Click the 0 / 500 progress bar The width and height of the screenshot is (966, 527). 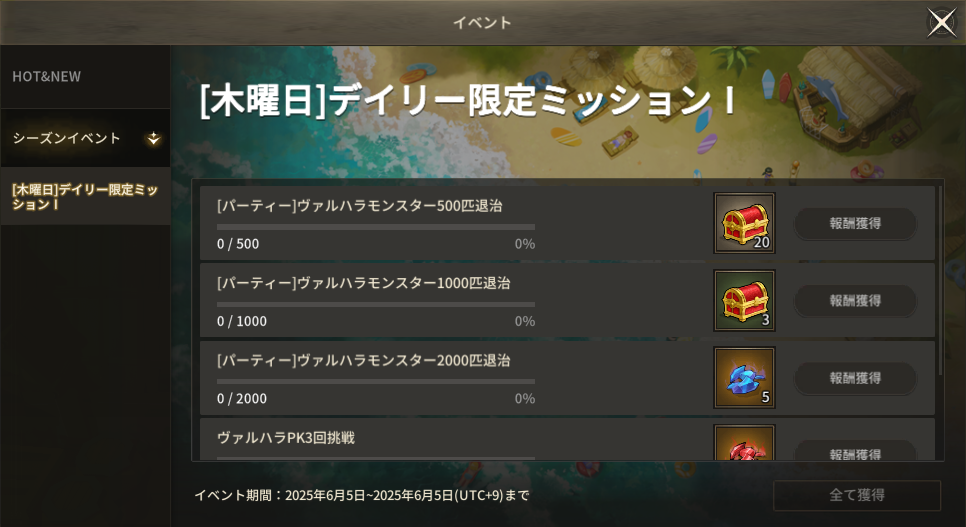376,227
